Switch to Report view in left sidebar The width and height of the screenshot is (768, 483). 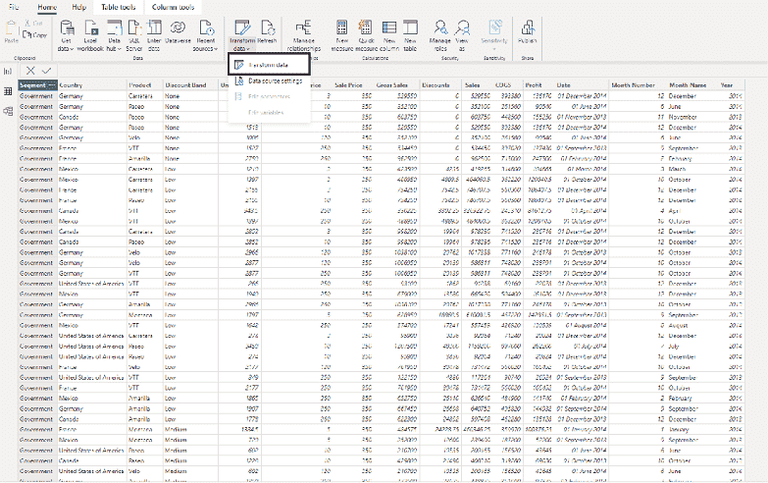[8, 70]
